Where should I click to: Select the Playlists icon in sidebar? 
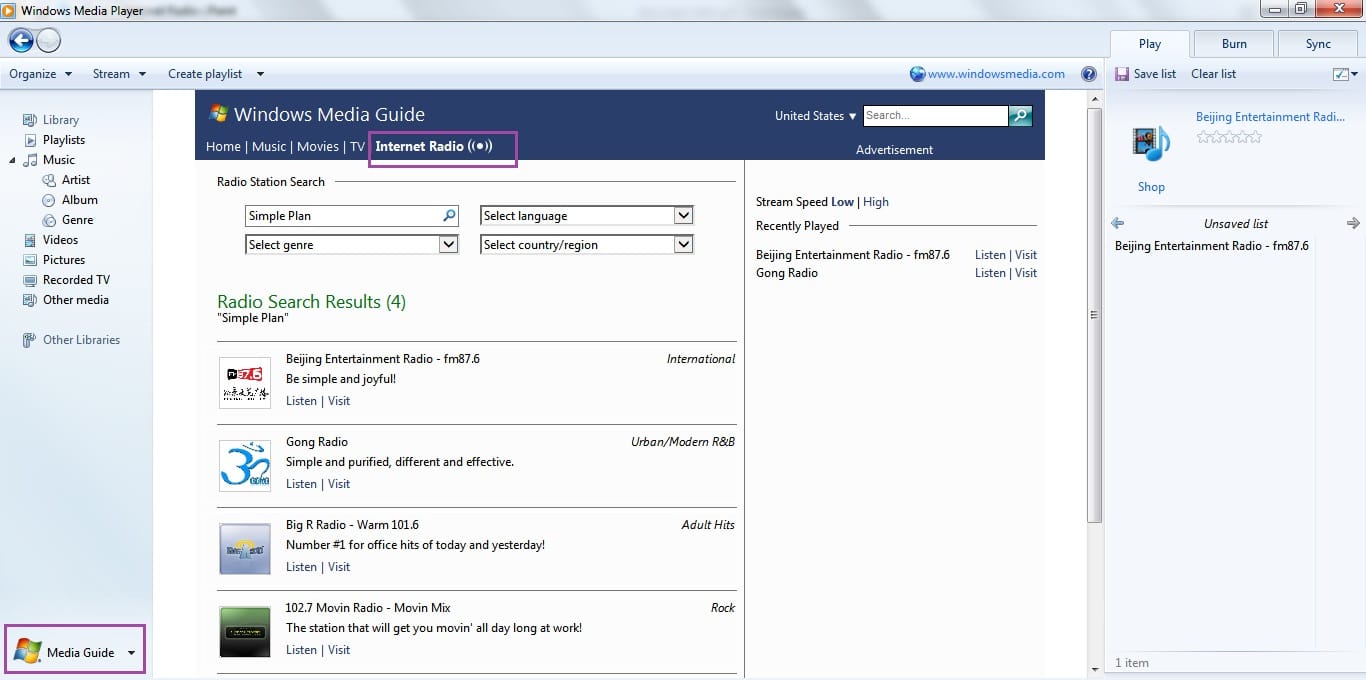30,140
